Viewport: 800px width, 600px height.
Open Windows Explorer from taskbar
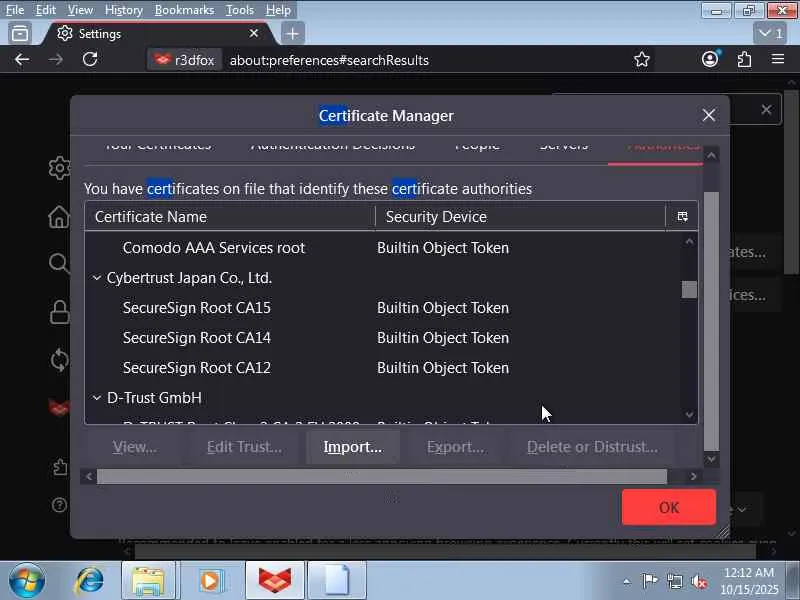point(148,581)
